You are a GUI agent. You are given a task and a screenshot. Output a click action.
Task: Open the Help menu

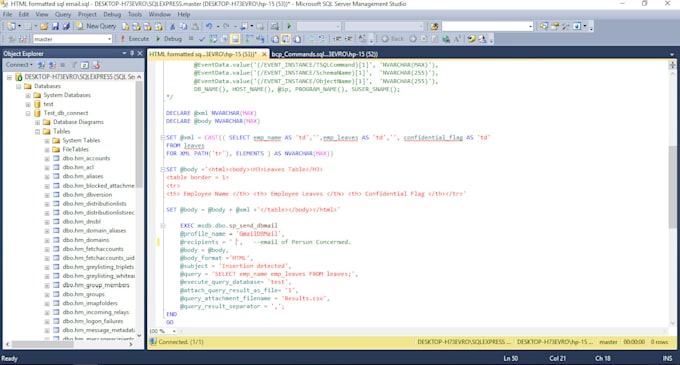pyautogui.click(x=184, y=14)
